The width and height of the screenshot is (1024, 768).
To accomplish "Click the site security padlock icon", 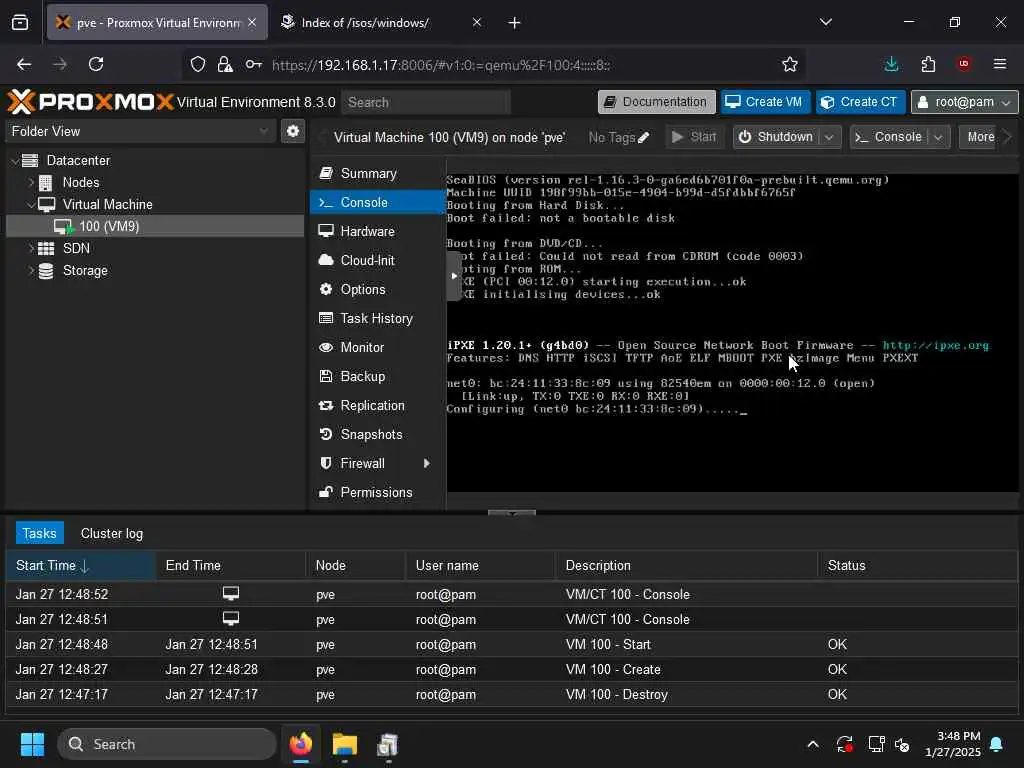I will (x=225, y=64).
